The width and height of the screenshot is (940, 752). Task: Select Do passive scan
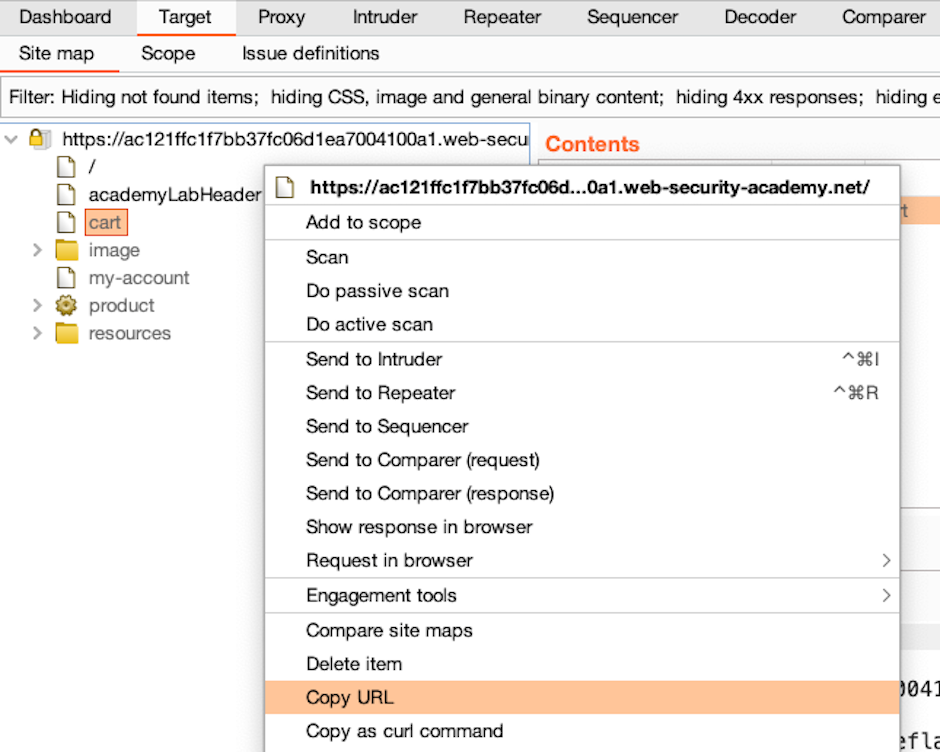tap(582, 291)
